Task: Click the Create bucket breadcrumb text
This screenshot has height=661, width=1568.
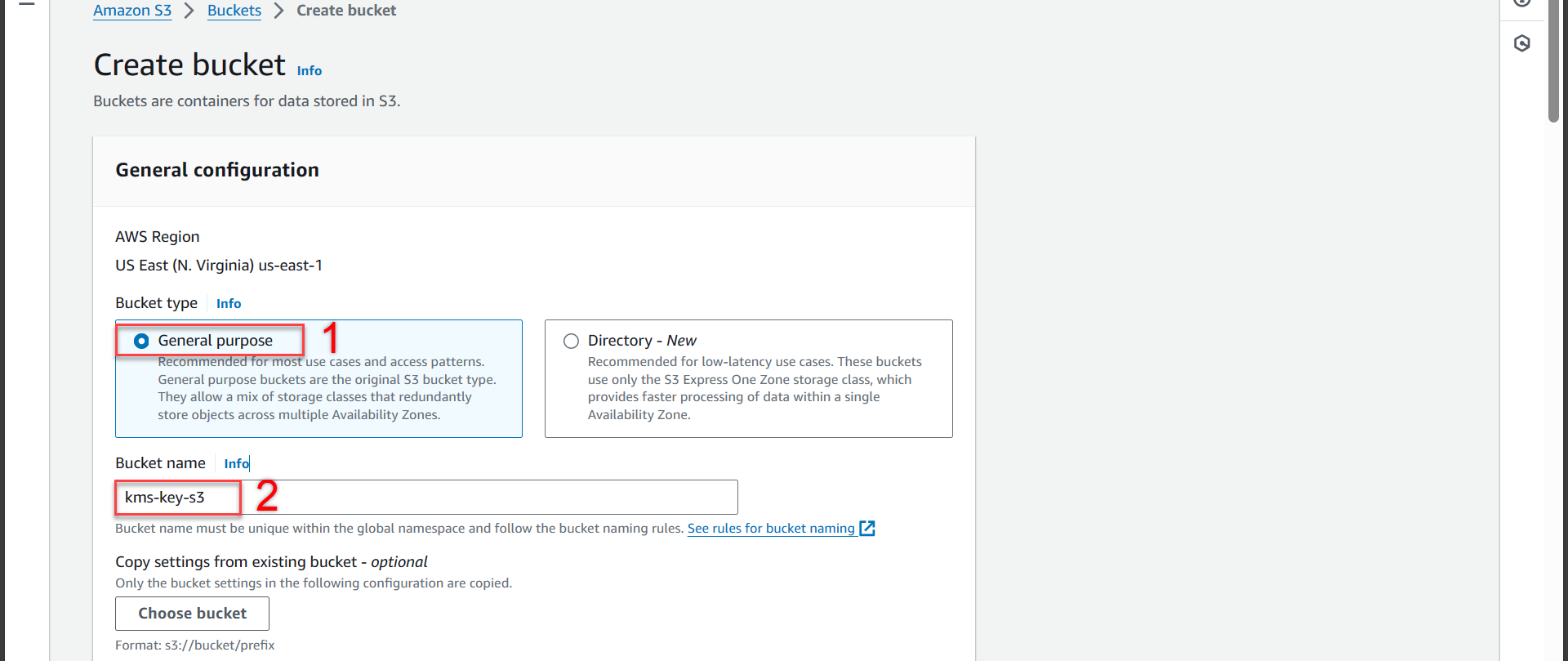Action: pos(346,11)
